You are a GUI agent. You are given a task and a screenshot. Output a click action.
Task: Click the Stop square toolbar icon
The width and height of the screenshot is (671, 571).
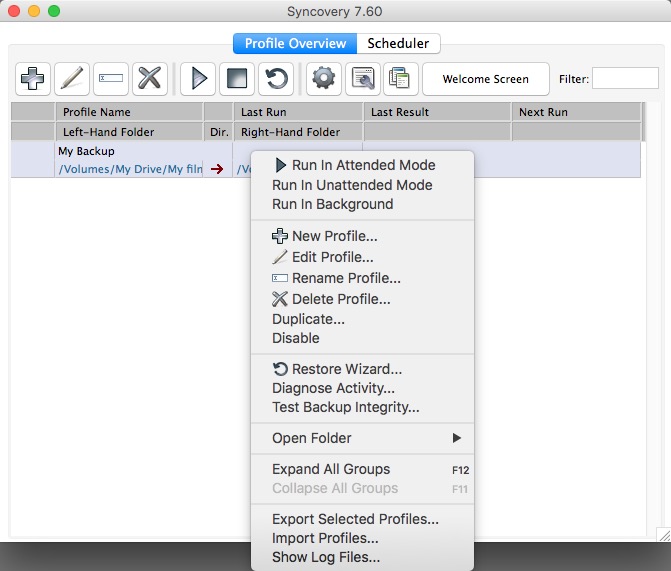(x=237, y=79)
